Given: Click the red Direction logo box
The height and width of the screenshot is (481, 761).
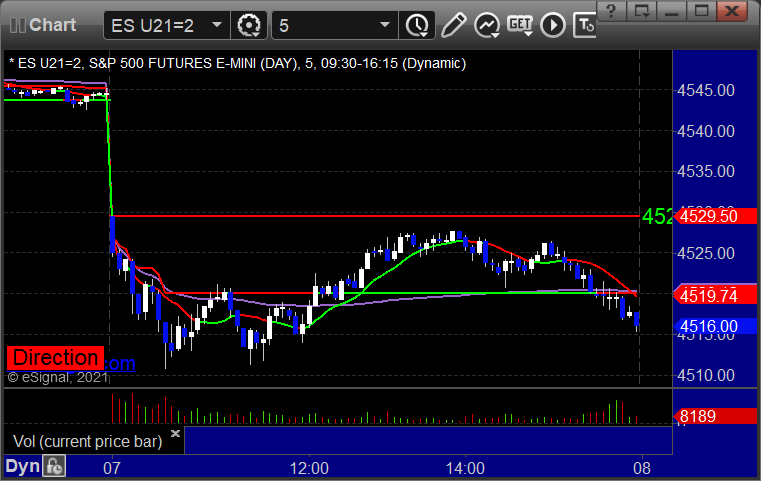Looking at the screenshot, I should (55, 358).
